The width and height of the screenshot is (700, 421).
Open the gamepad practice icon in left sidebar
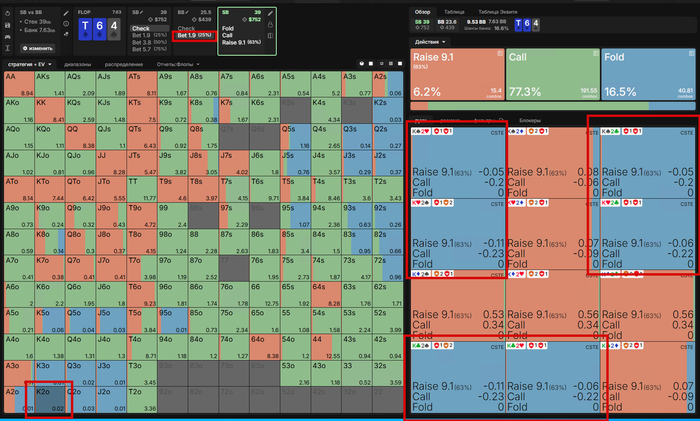click(8, 37)
